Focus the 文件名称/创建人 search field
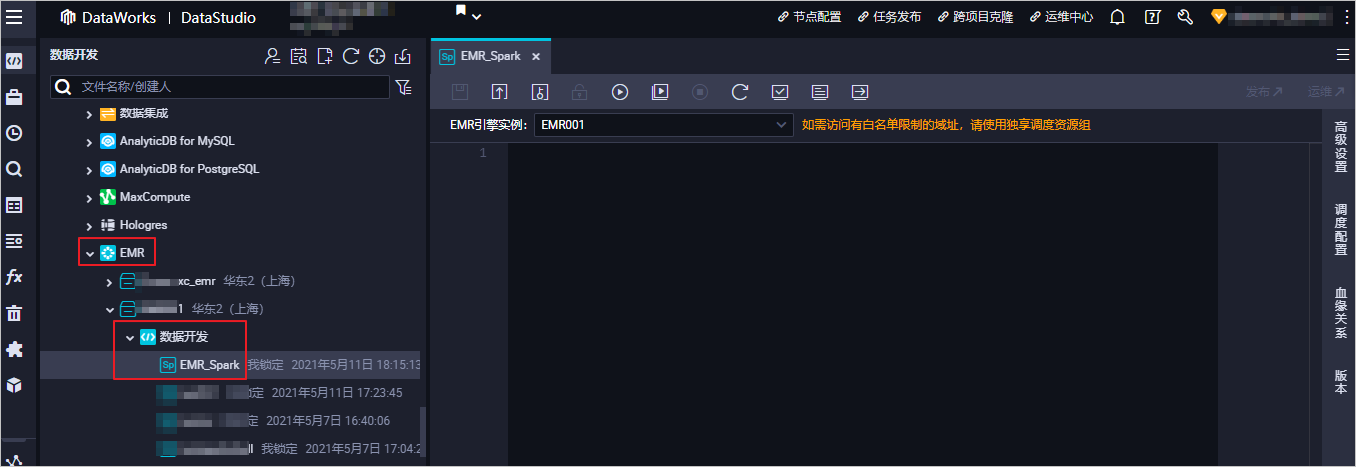This screenshot has height=467, width=1356. click(220, 87)
